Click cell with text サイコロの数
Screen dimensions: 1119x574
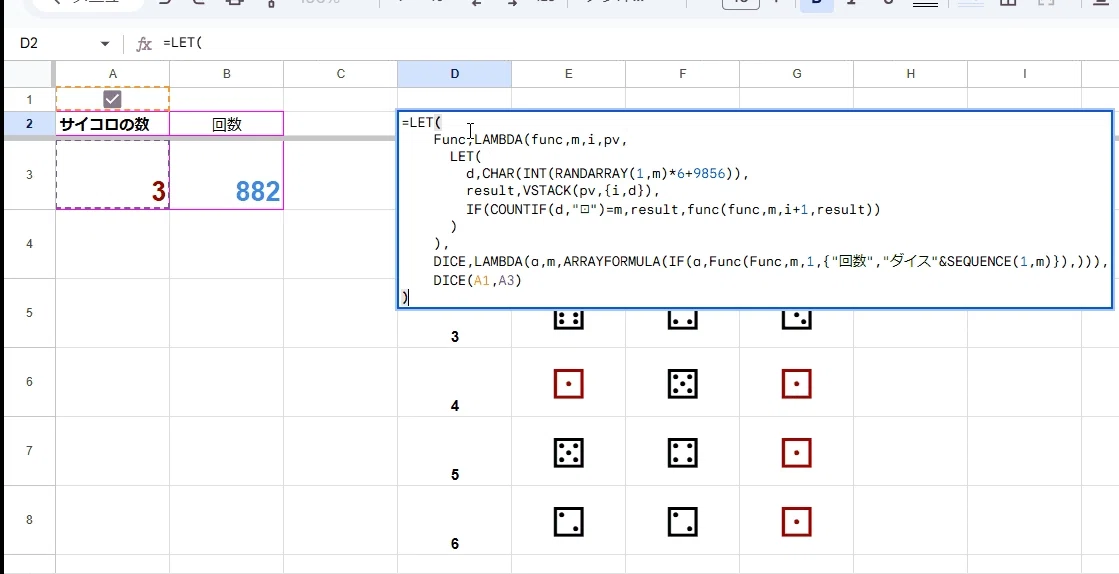click(x=113, y=124)
